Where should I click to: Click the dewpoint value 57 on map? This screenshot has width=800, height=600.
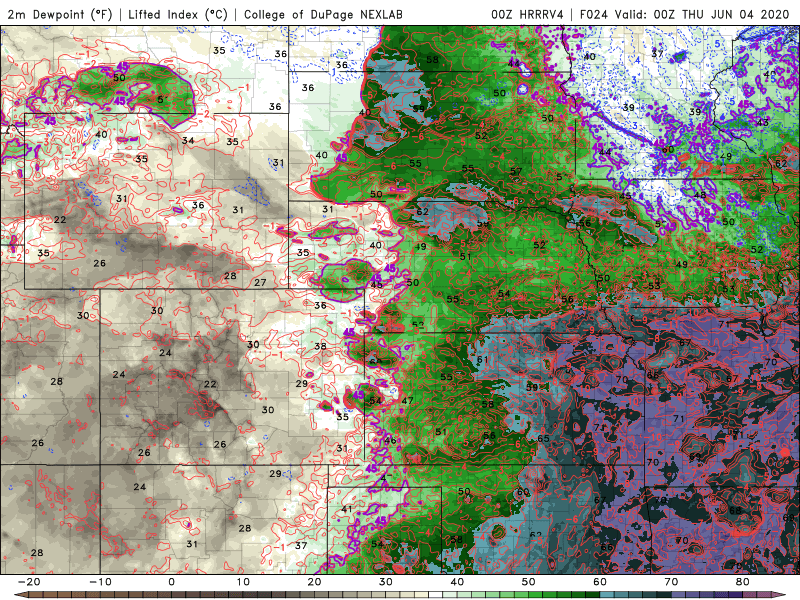coord(516,171)
